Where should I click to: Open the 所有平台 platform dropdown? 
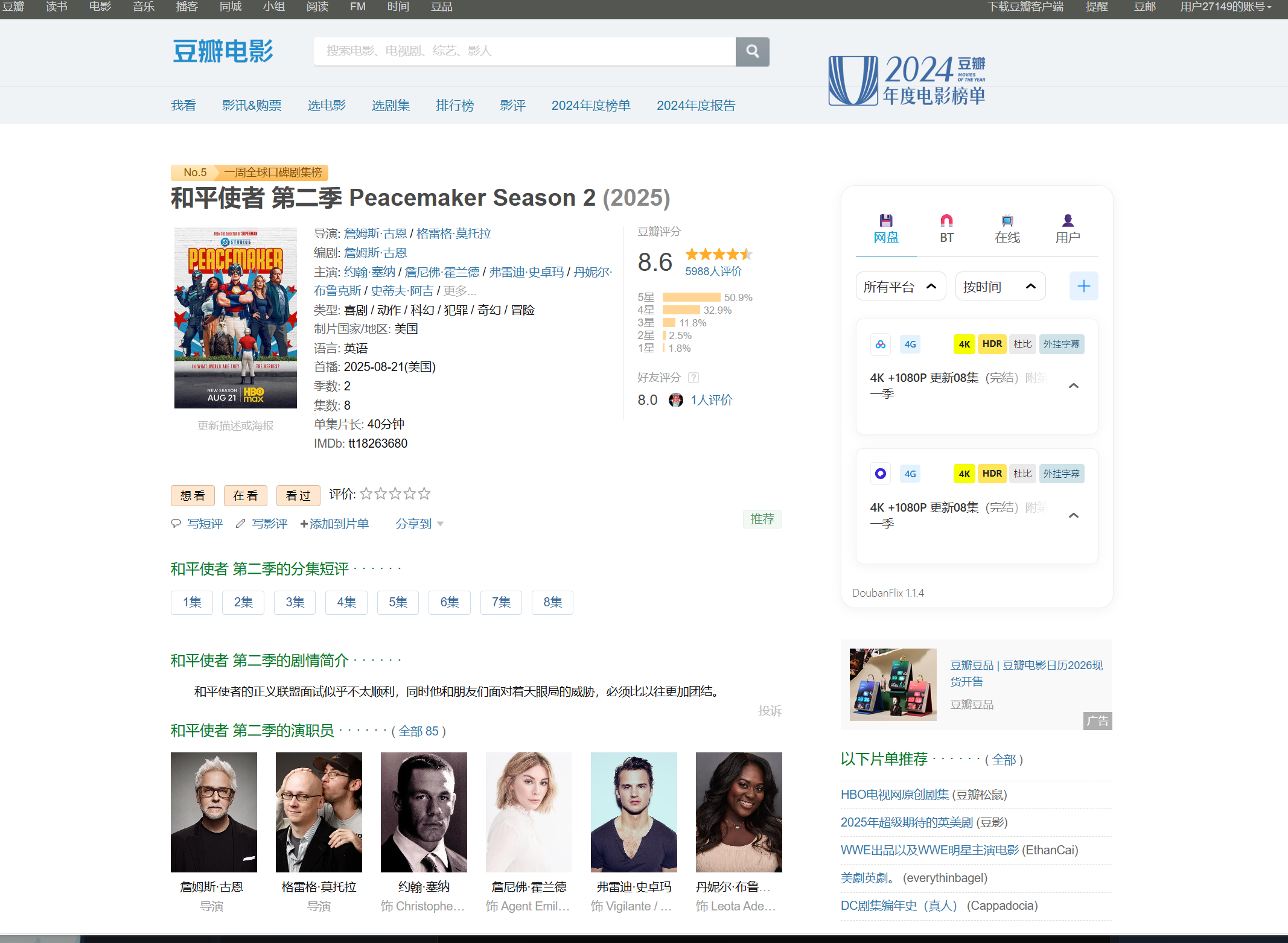pyautogui.click(x=900, y=287)
